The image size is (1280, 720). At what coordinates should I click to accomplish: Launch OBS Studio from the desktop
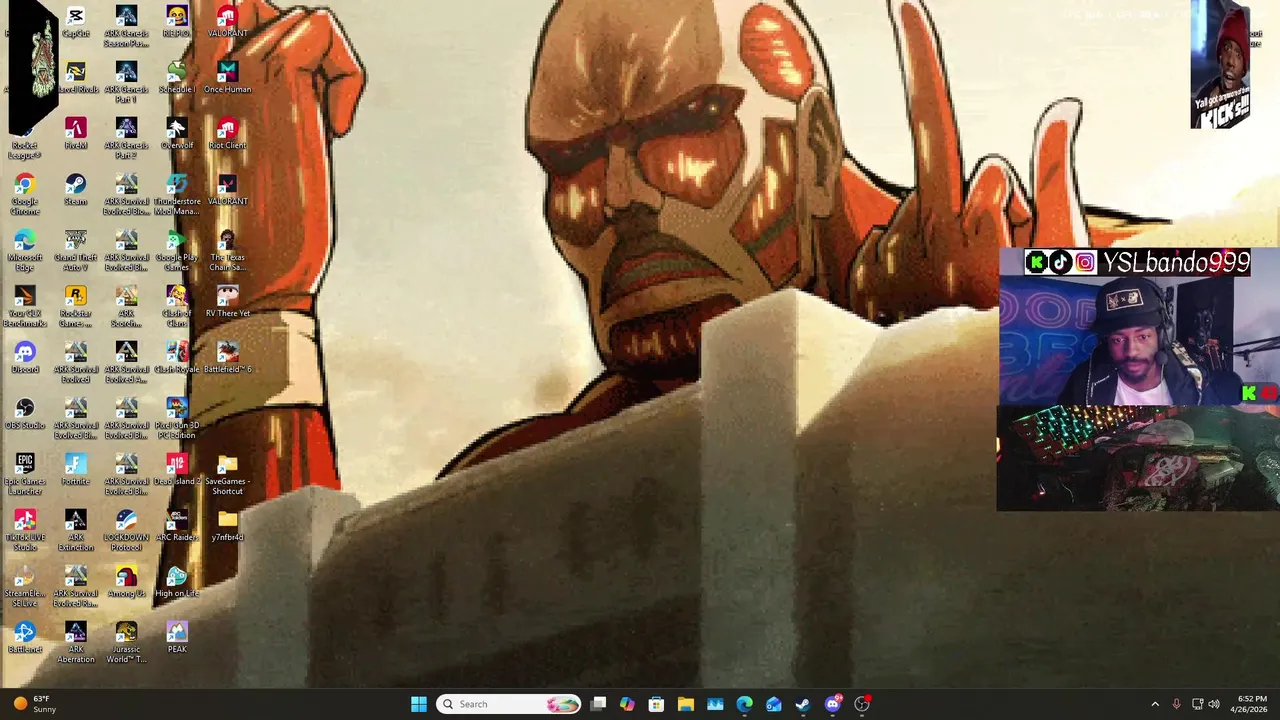(x=25, y=414)
